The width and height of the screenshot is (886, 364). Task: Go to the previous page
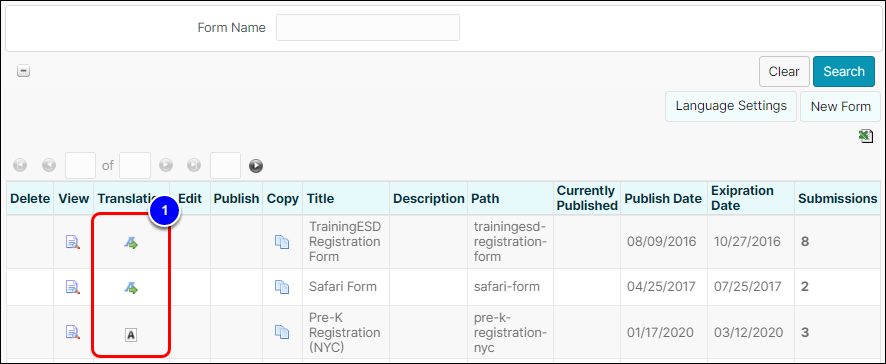(49, 166)
